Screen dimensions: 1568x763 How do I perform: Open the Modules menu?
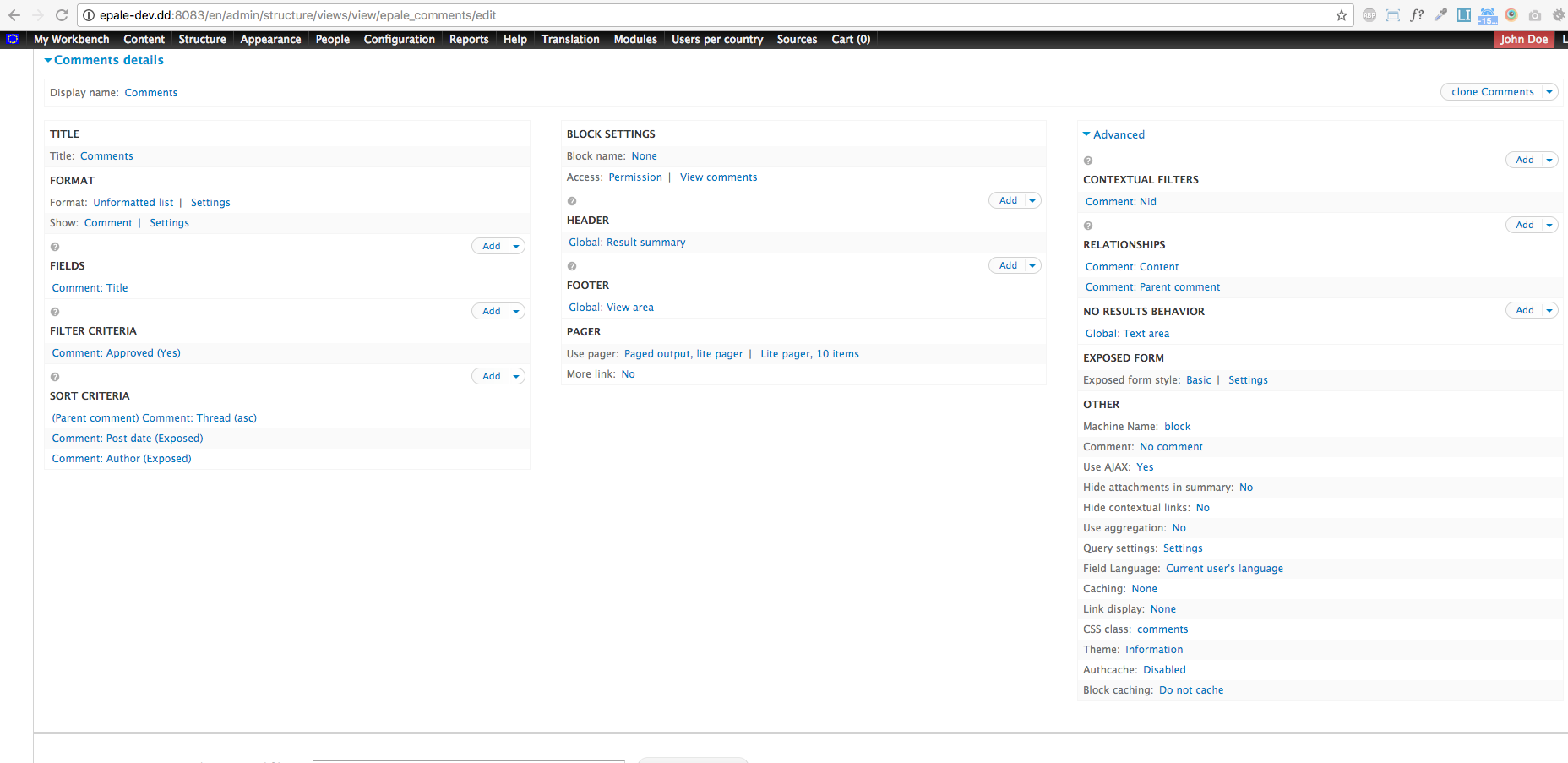coord(634,39)
